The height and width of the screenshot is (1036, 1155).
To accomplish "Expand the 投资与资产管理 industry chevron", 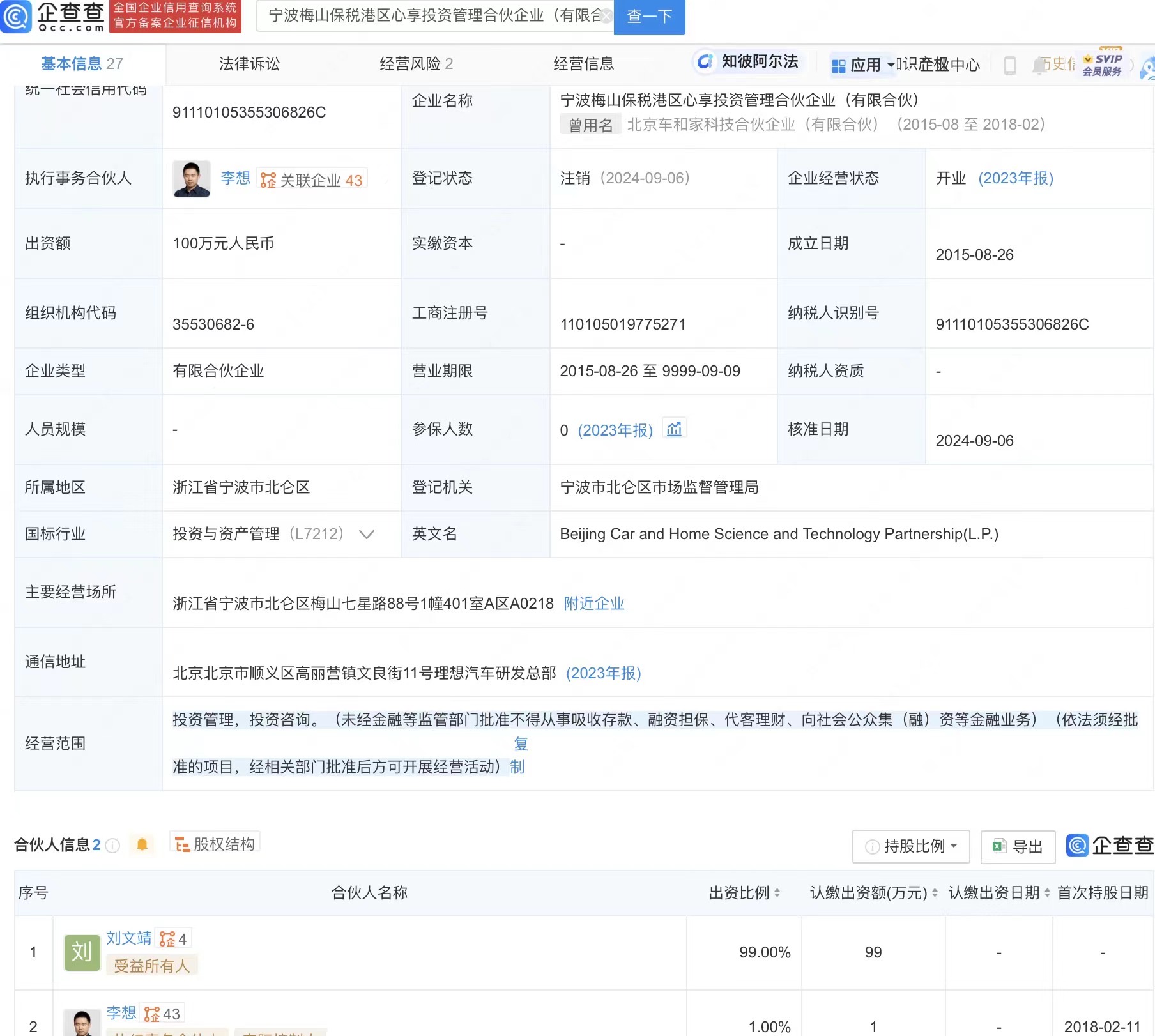I will point(366,534).
